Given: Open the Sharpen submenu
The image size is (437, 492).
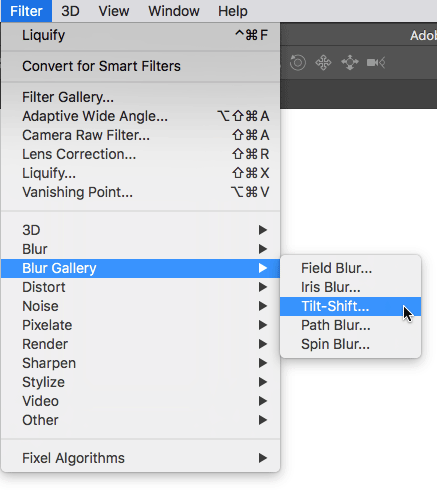Looking at the screenshot, I should pyautogui.click(x=140, y=363).
